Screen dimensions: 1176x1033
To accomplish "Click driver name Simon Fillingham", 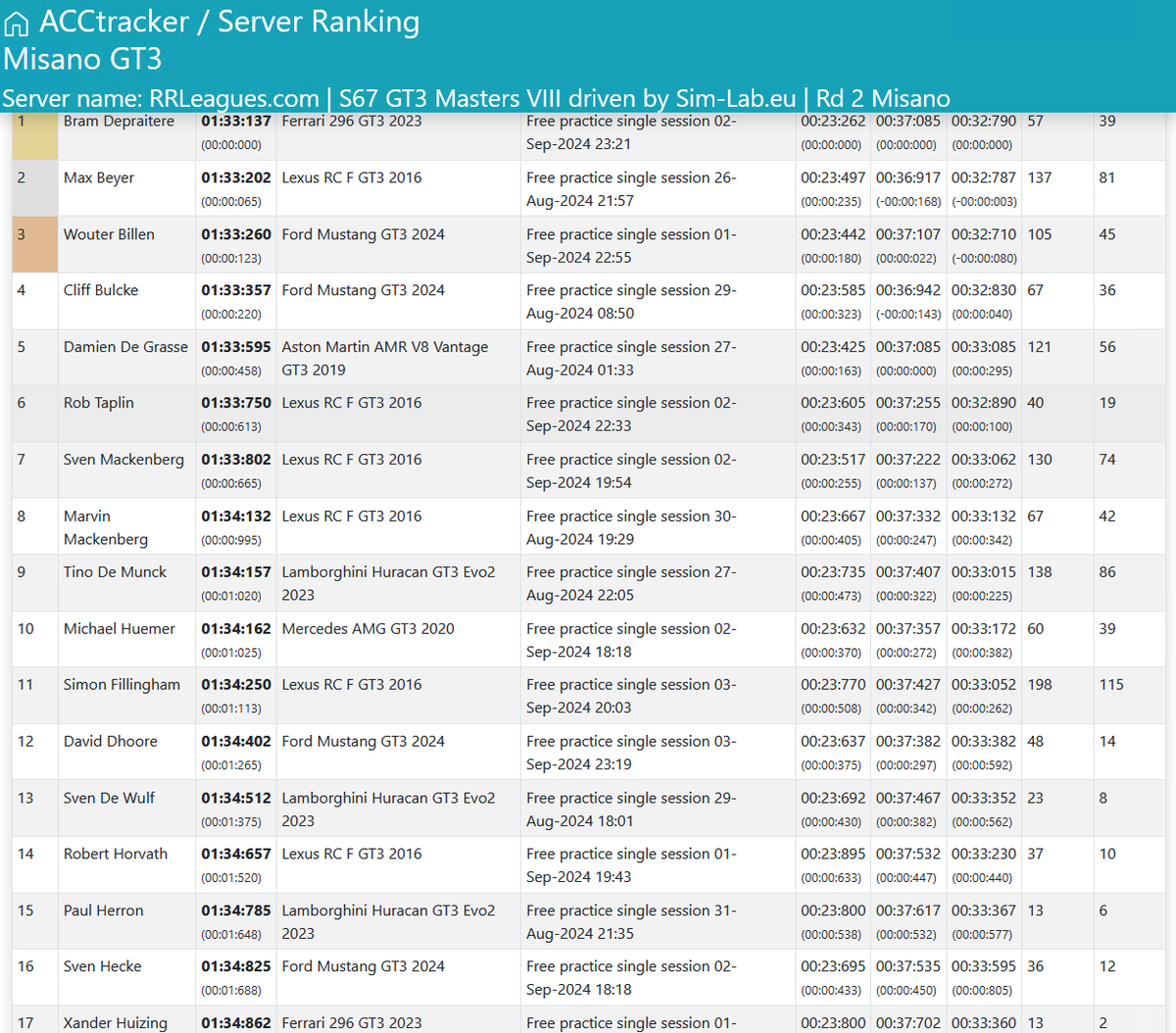I will (x=122, y=685).
